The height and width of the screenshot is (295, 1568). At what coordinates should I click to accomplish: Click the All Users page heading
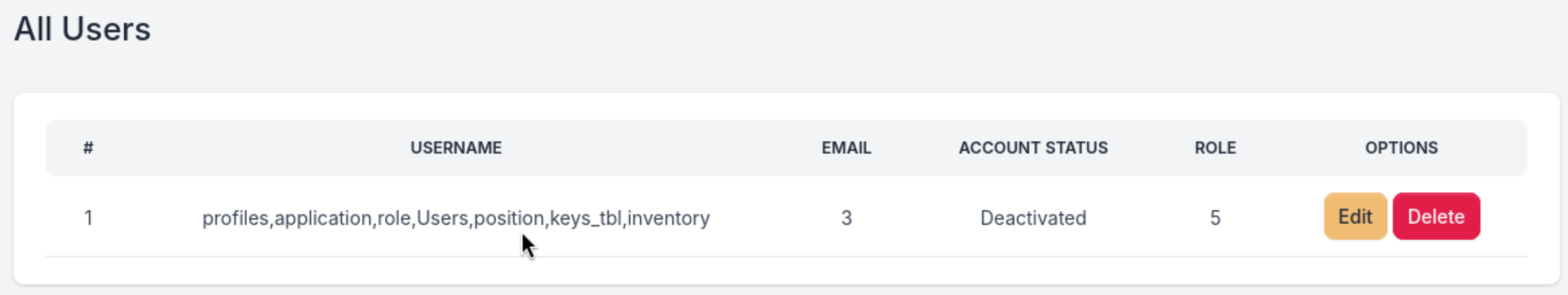[x=82, y=30]
